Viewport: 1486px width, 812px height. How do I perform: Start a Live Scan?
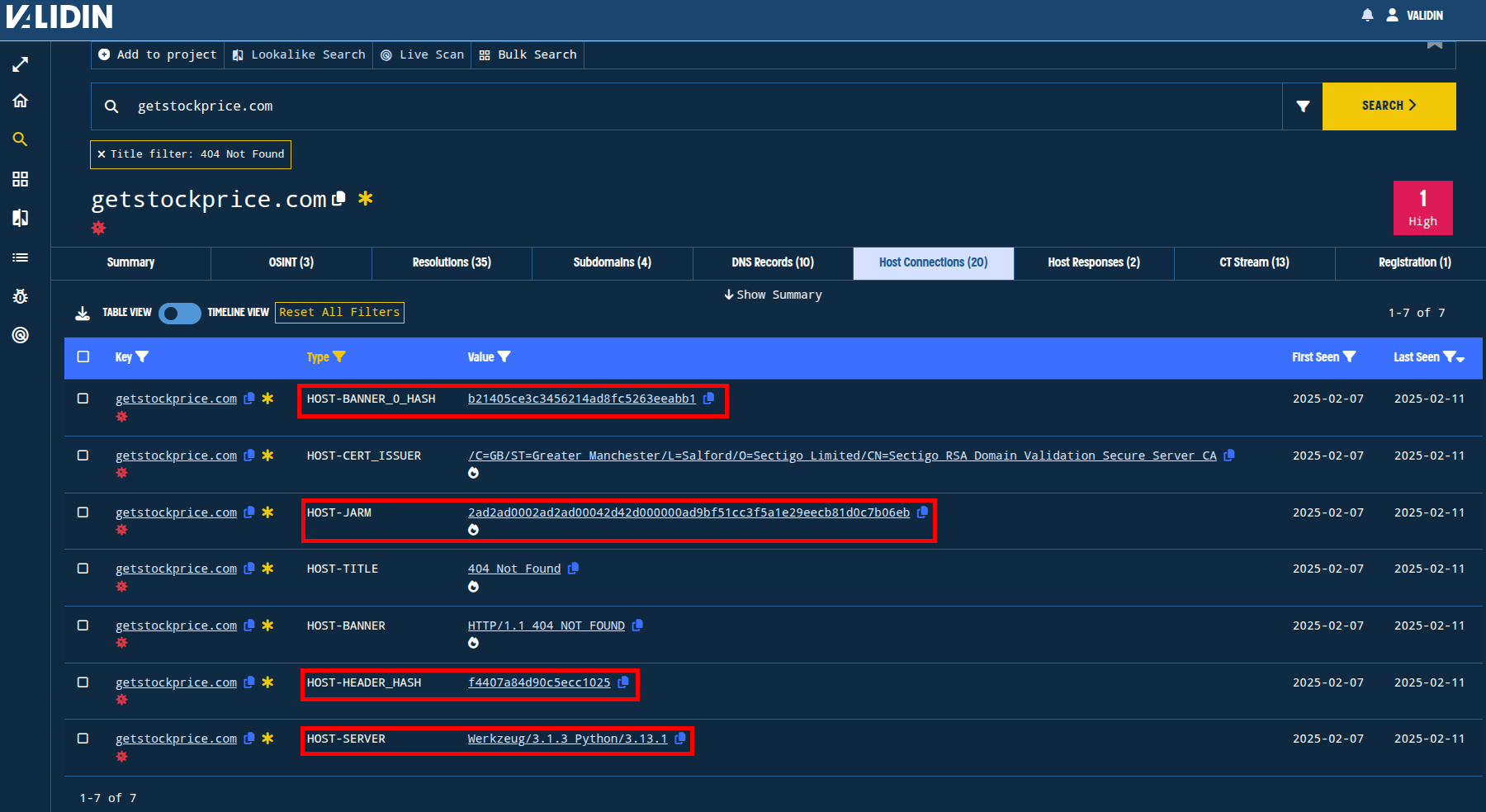[422, 54]
